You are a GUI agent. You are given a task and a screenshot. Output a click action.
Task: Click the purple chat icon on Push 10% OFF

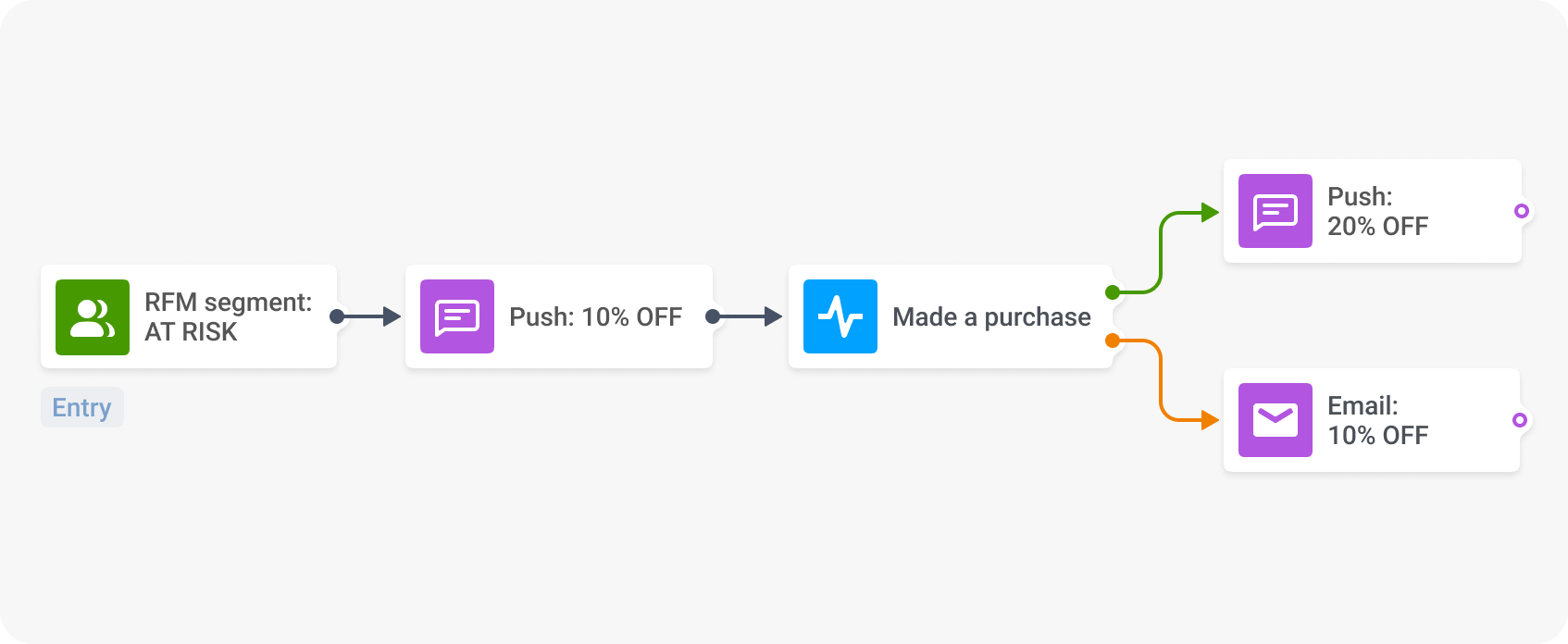pos(457,317)
